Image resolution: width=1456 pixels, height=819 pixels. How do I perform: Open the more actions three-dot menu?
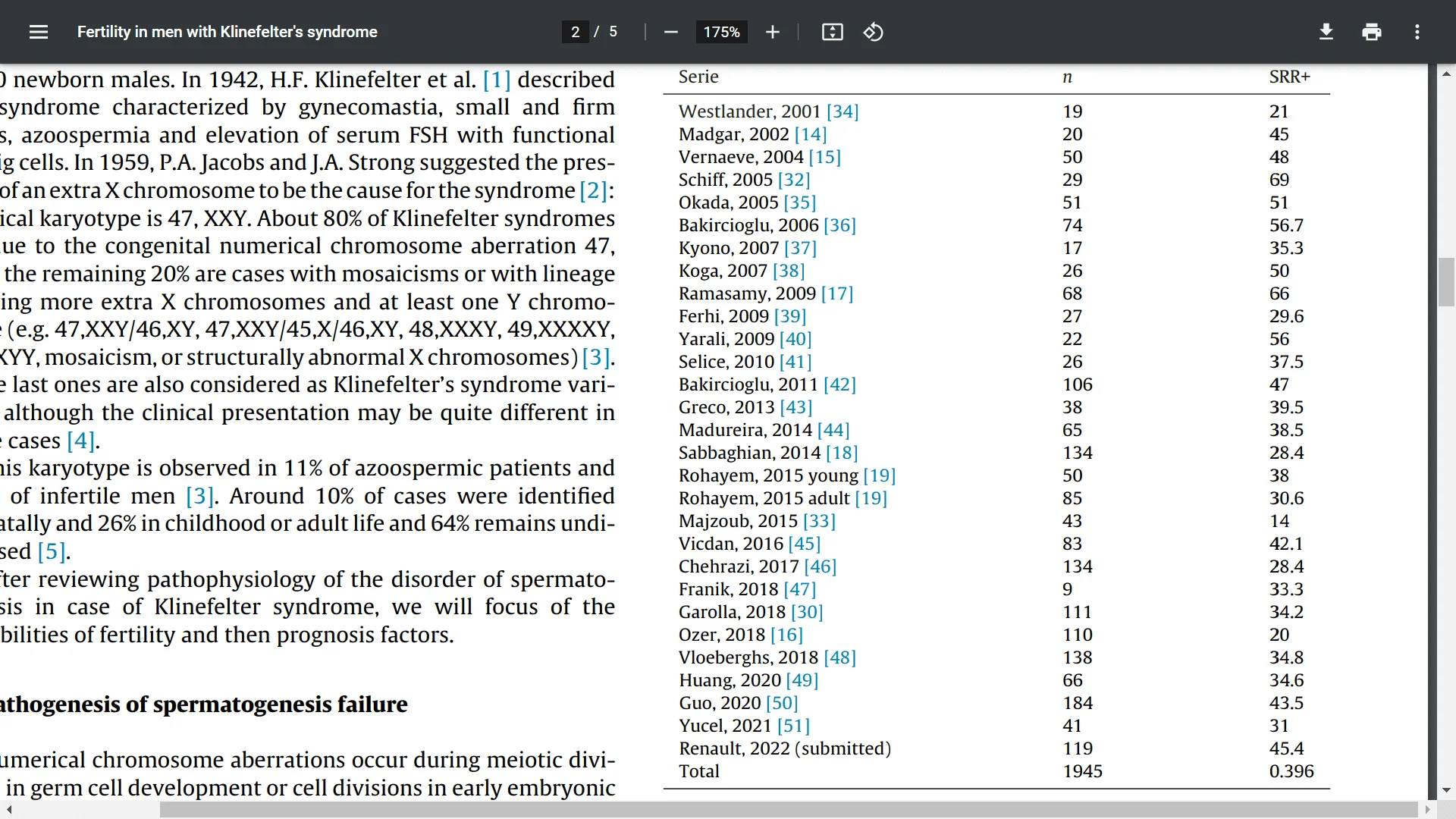point(1417,32)
